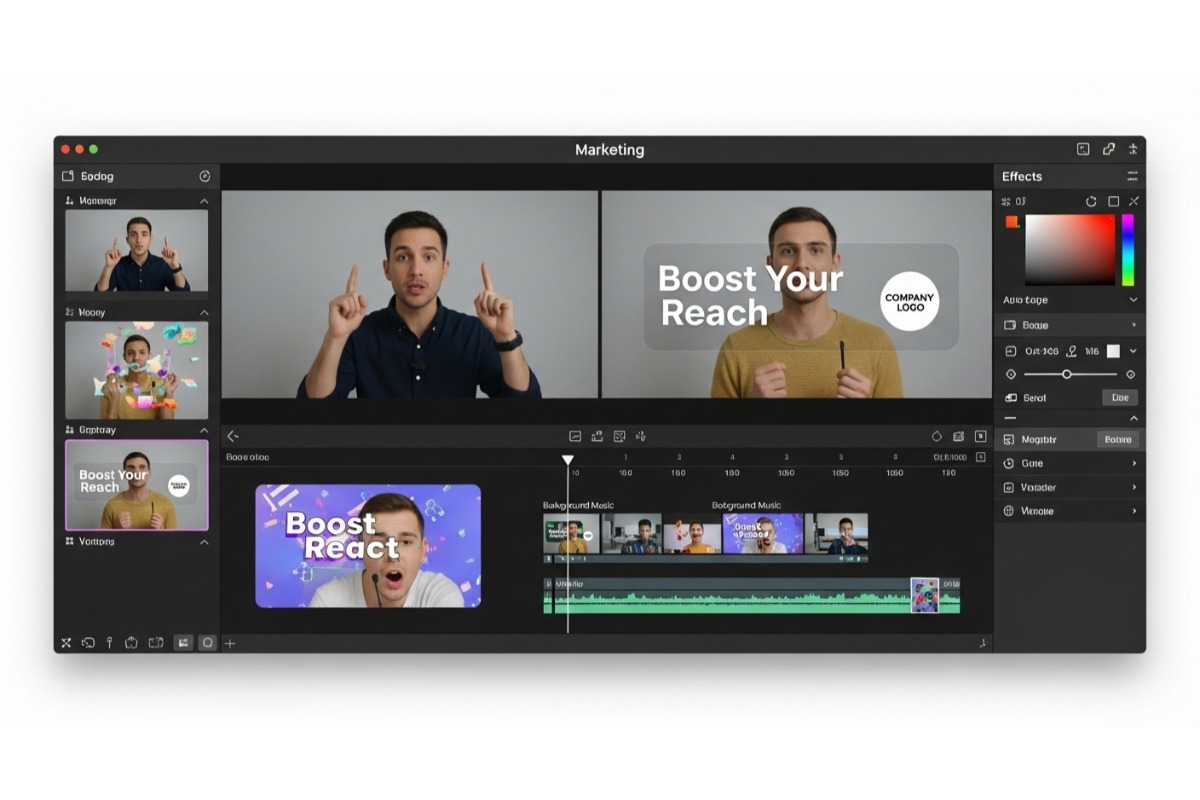Collapse the topmost clip section in the left sidebar
This screenshot has height=800, width=1200.
(204, 200)
